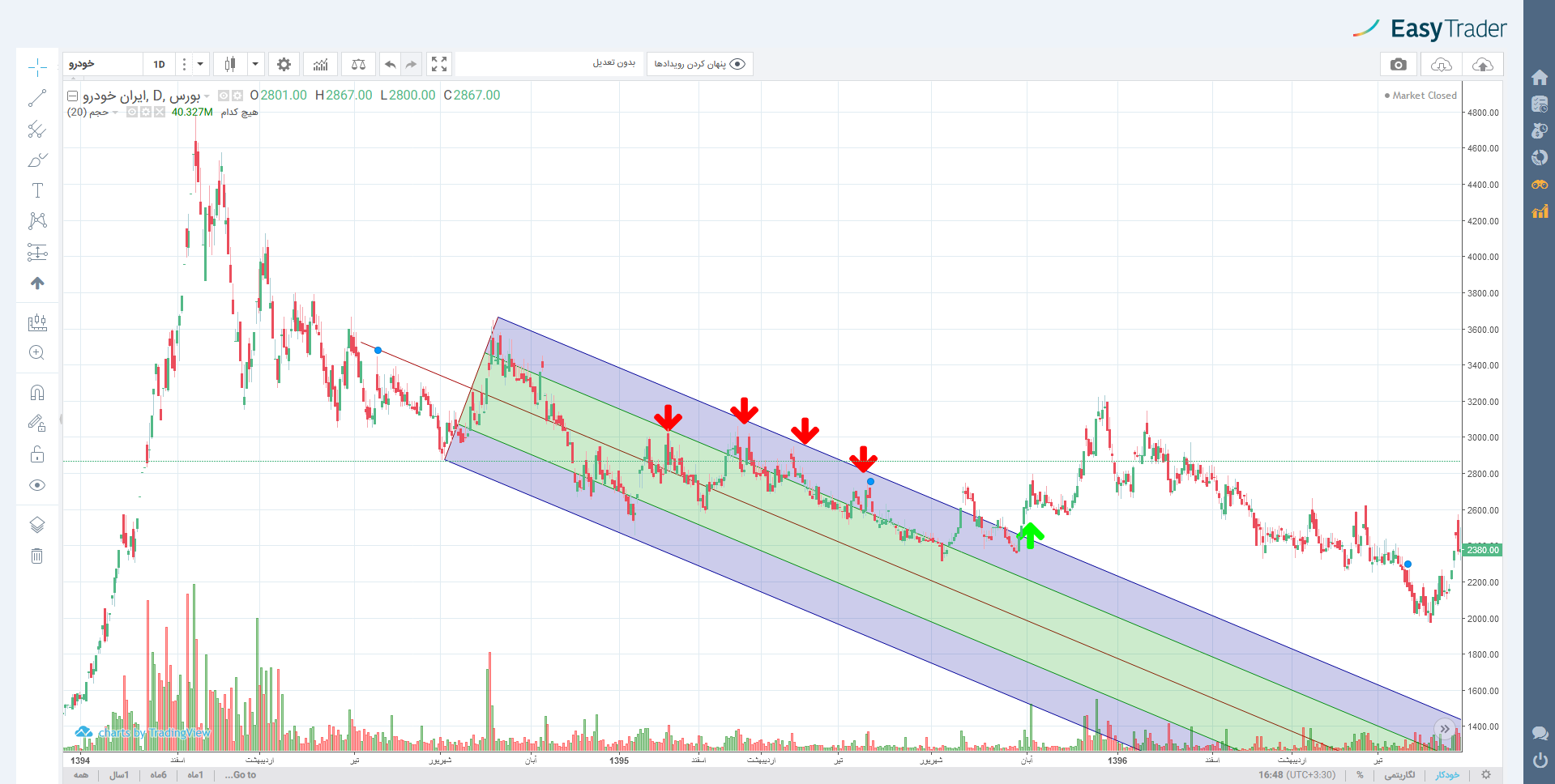Toggle the پنهان کردن رویدادها button
1555x784 pixels.
point(700,64)
